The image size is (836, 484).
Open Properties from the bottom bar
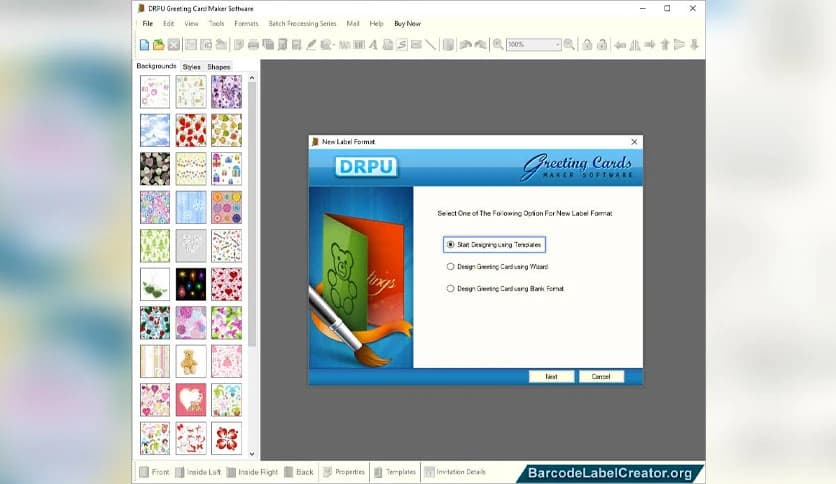point(344,472)
